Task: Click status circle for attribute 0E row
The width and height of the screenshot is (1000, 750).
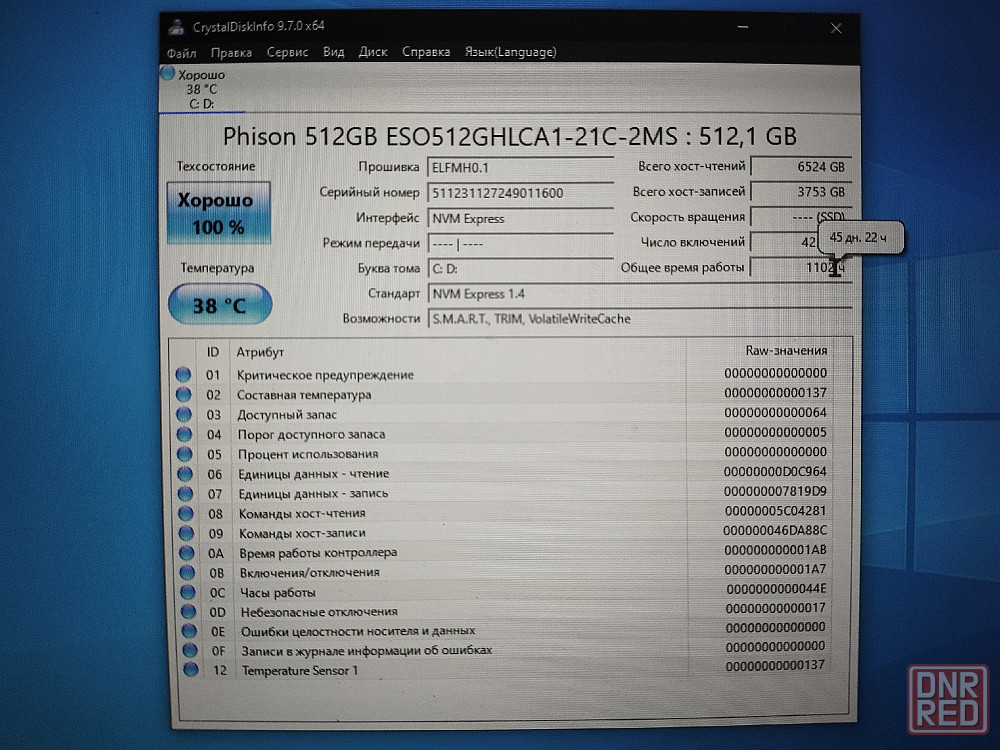Action: (189, 631)
